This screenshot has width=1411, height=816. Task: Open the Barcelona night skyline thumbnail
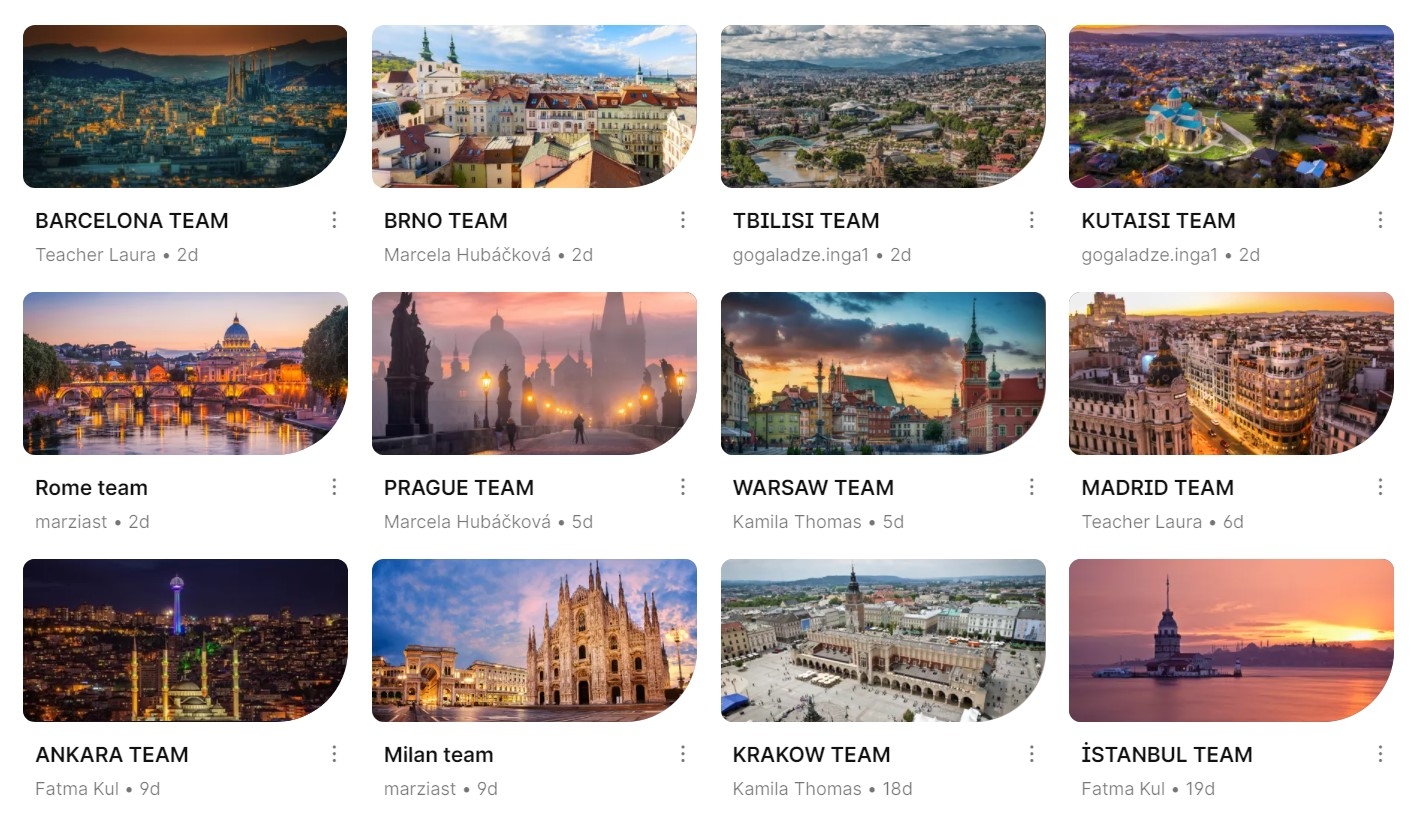tap(185, 107)
